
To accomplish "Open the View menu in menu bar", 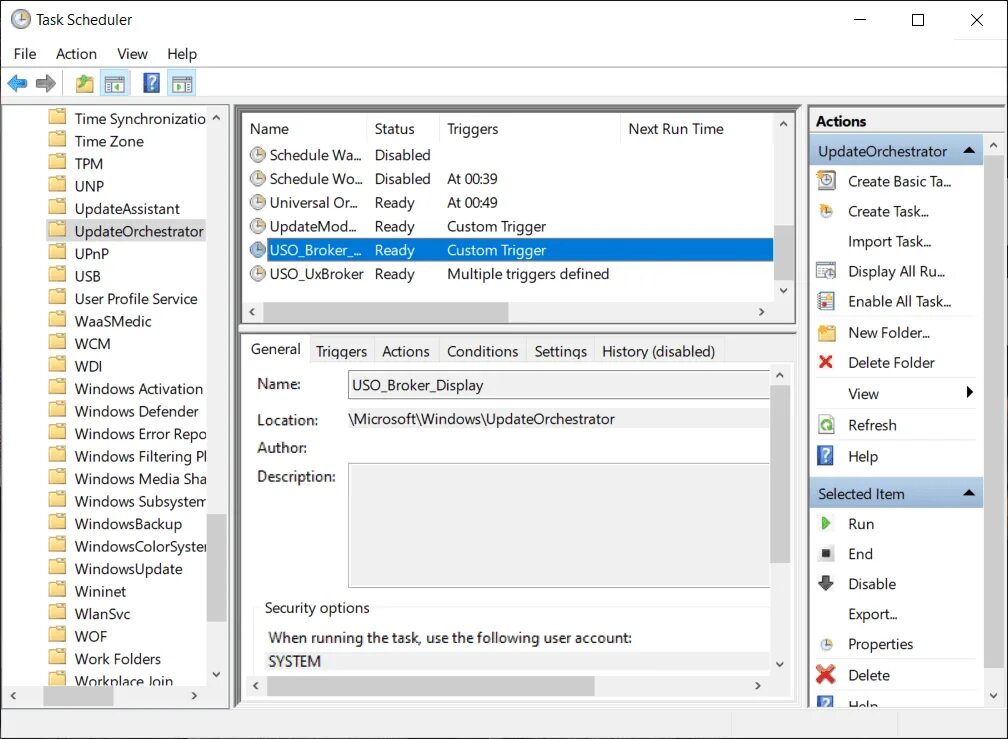I will [132, 54].
